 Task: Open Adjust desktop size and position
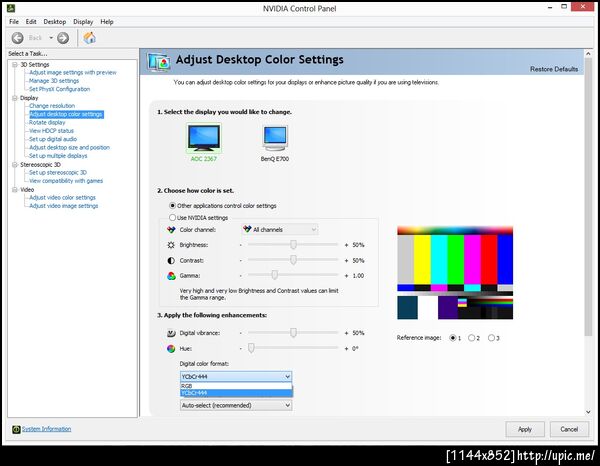click(x=69, y=147)
